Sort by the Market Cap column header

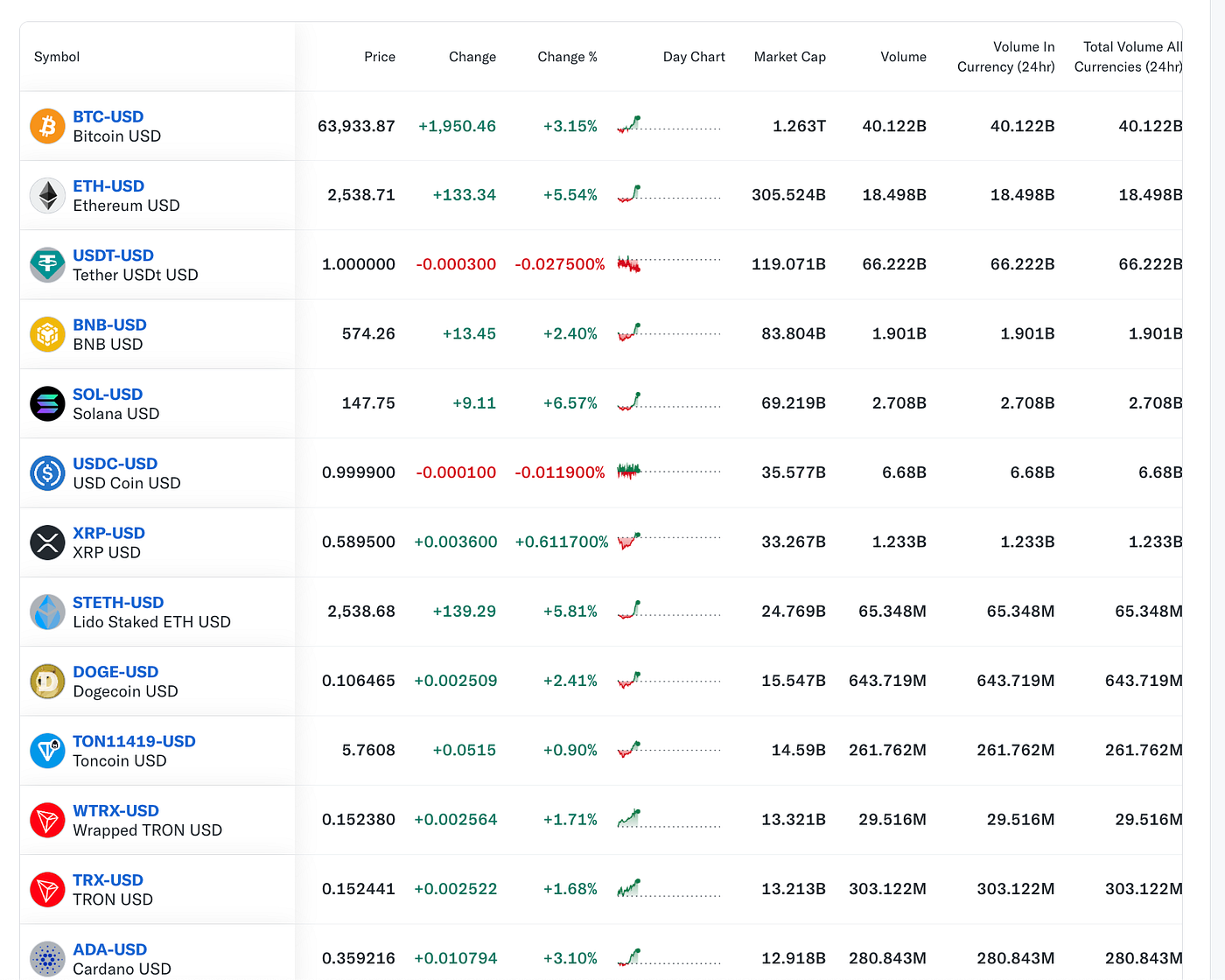[x=790, y=57]
